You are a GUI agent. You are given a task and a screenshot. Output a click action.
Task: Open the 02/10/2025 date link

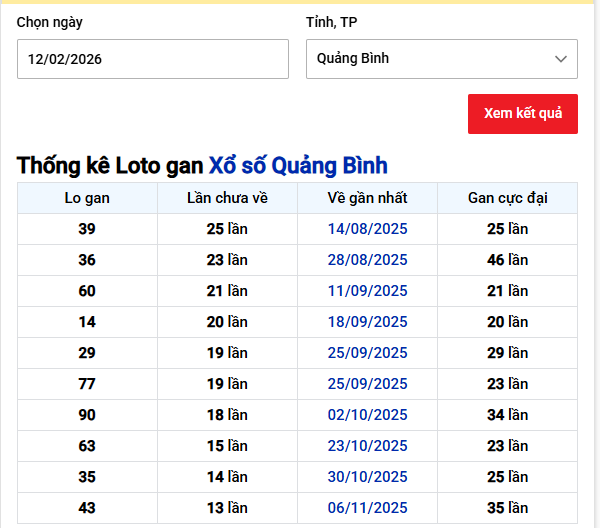(367, 415)
